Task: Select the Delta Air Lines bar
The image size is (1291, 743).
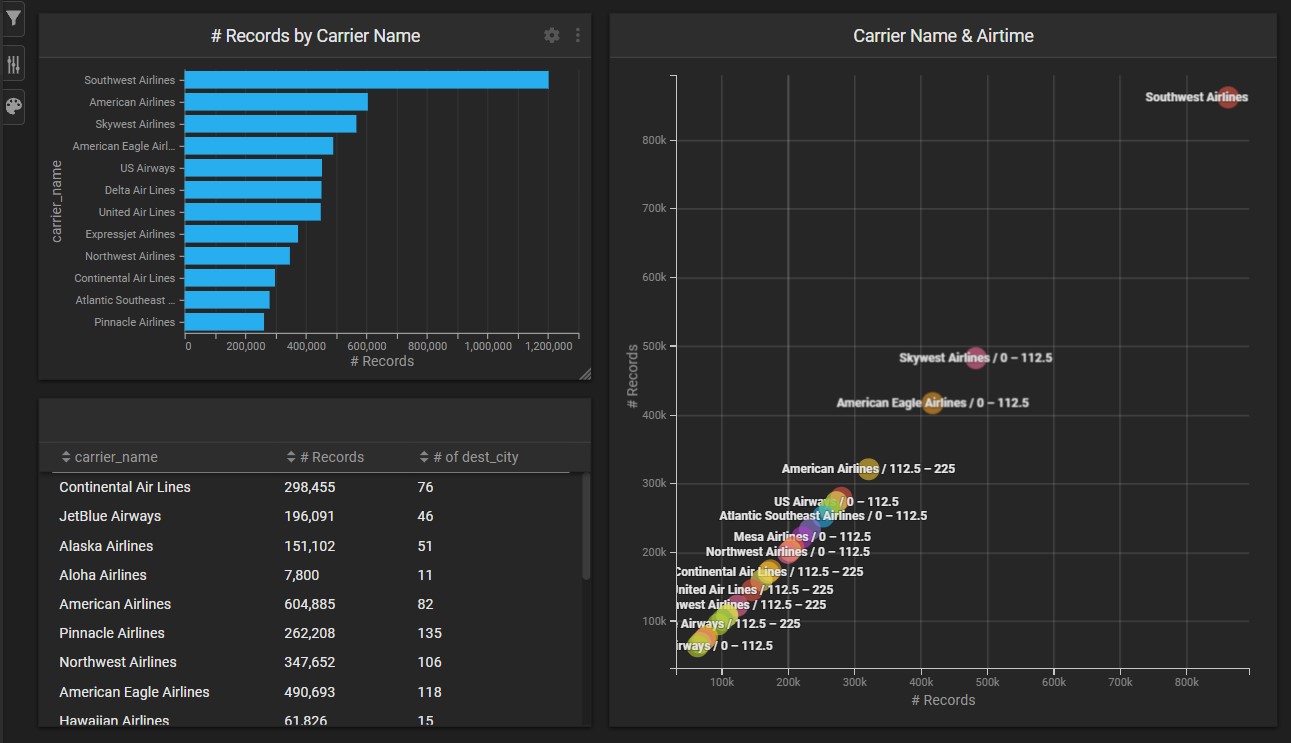Action: tap(253, 190)
